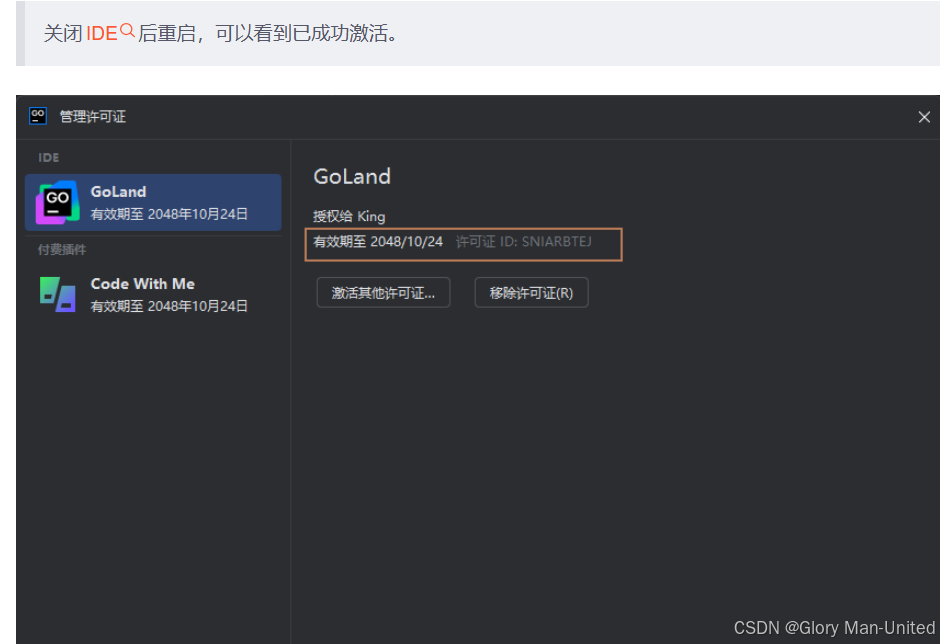This screenshot has height=644, width=940.
Task: Click the 有效期至 2048/10/24 text
Action: coord(378,242)
